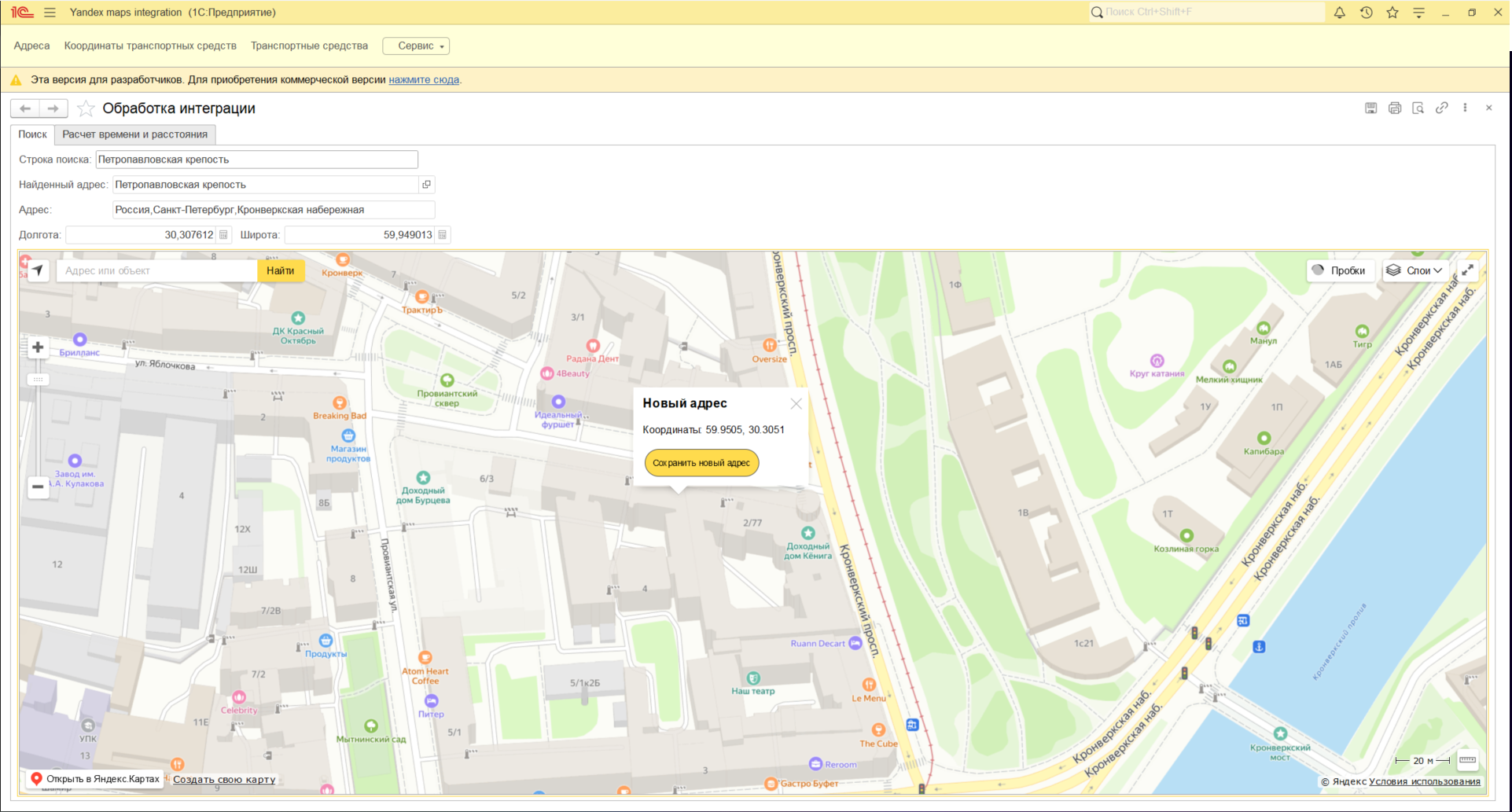The height and width of the screenshot is (812, 1512).
Task: Open the three-dot more menu
Action: (x=1465, y=108)
